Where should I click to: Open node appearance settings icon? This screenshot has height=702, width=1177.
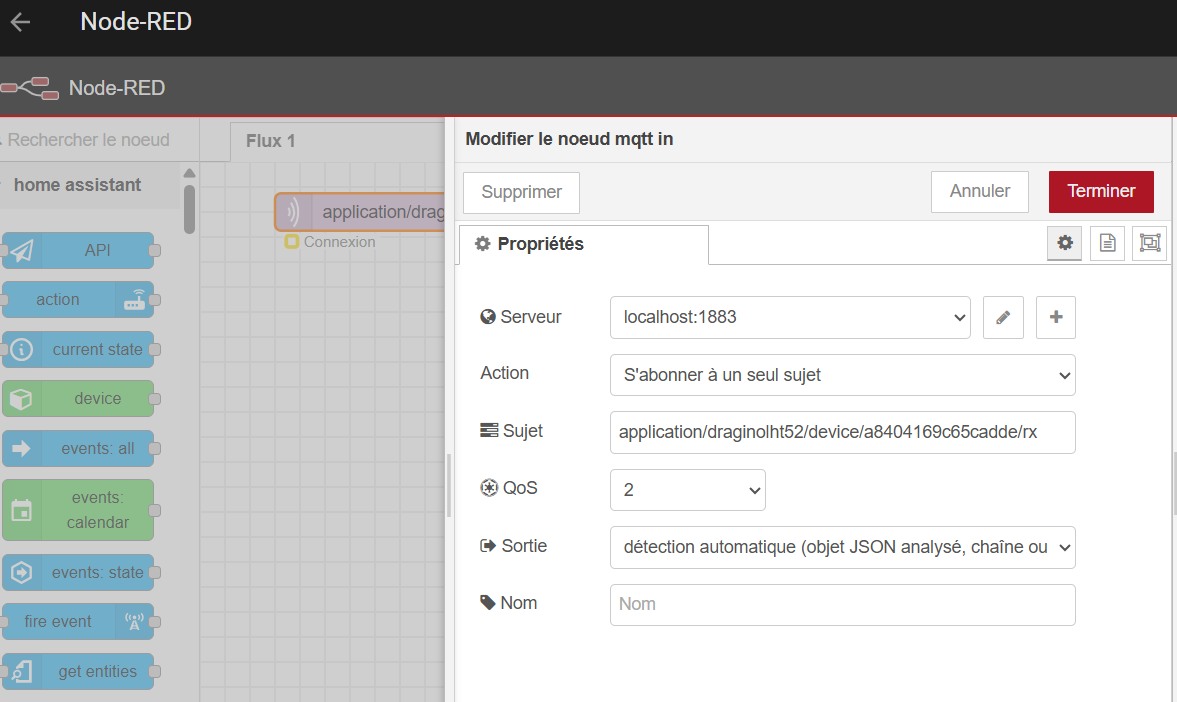[x=1150, y=243]
